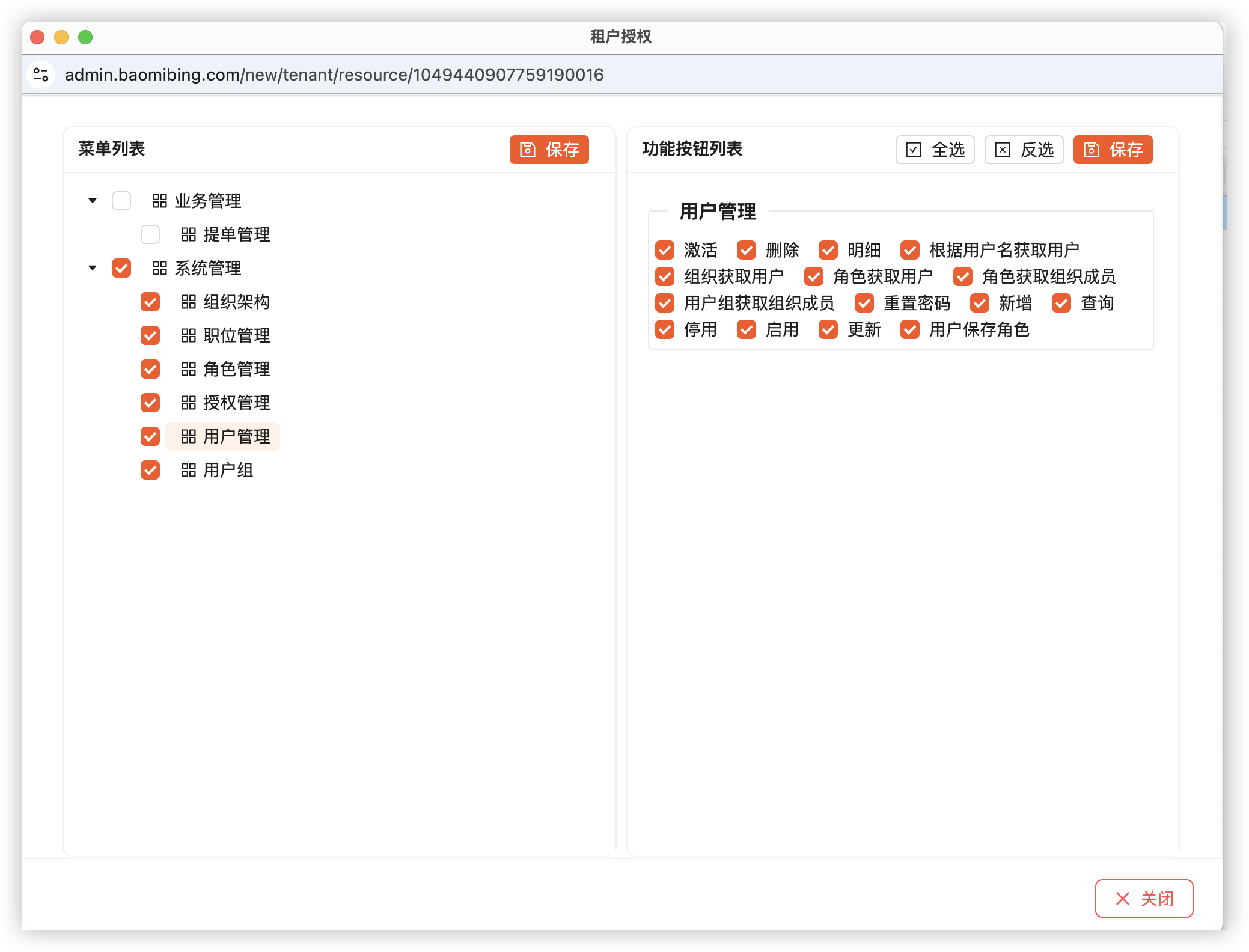Click the grid icon beside 角色管理
The height and width of the screenshot is (952, 1249).
[188, 369]
